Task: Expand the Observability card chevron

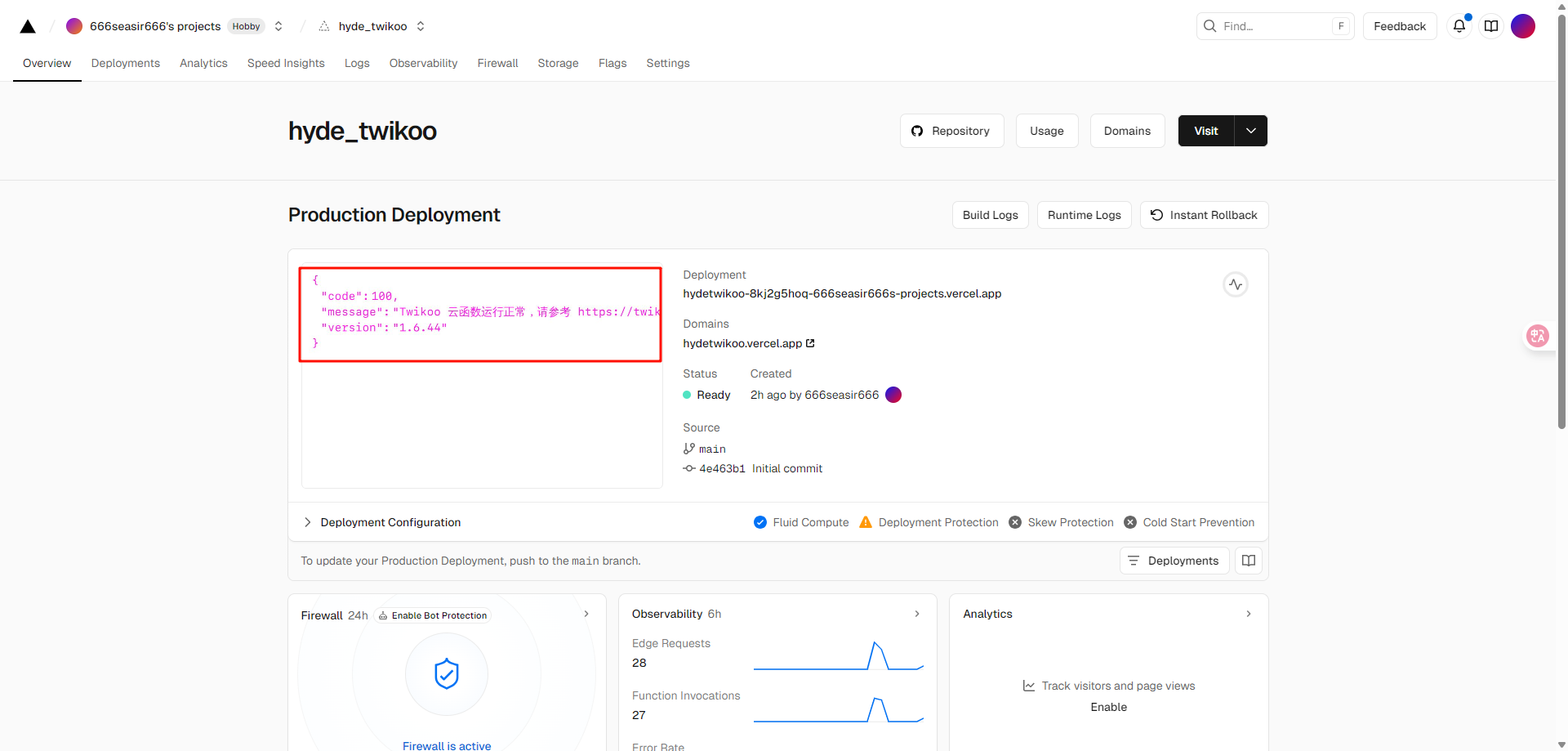Action: (x=917, y=614)
